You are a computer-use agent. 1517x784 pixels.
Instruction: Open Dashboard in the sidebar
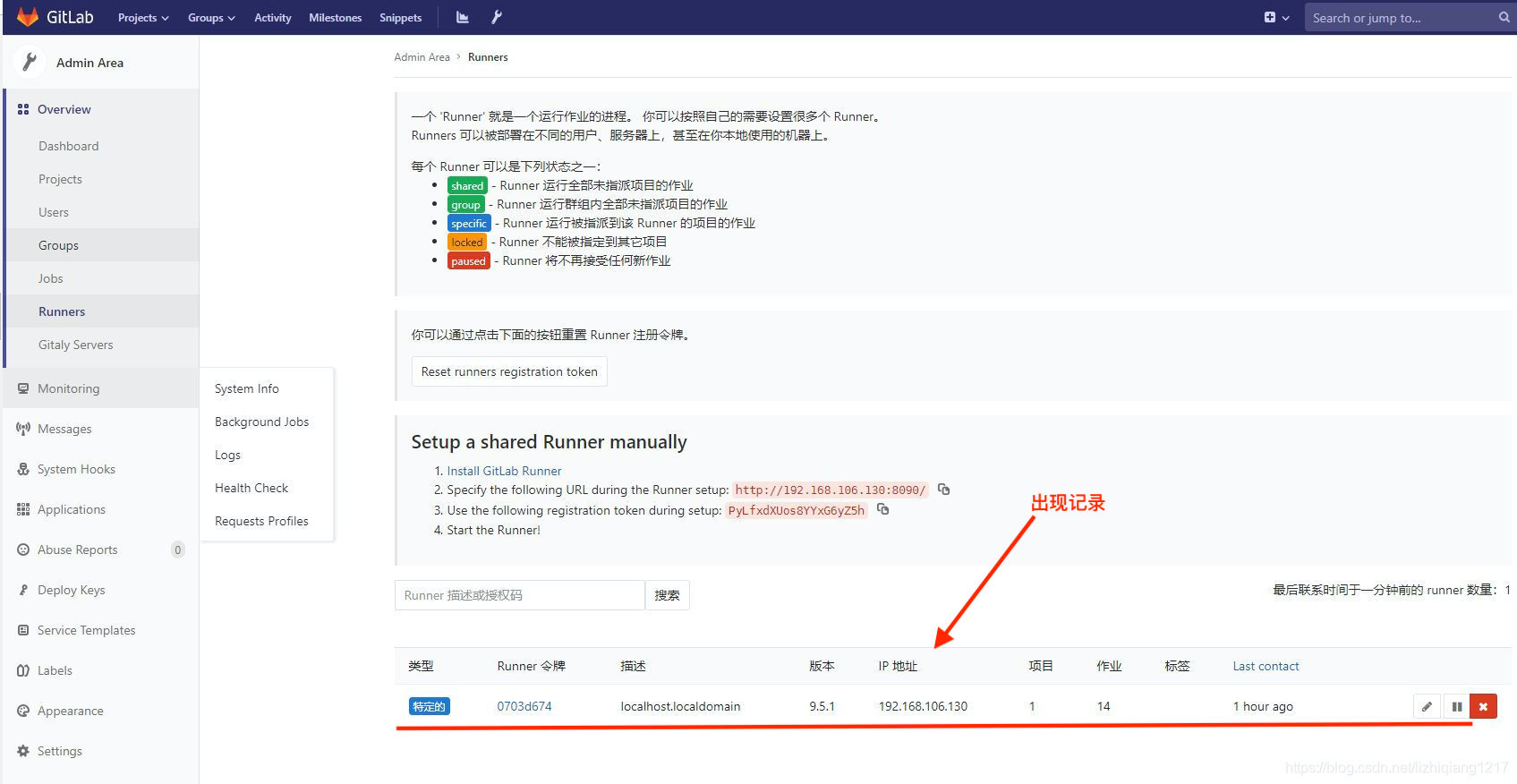pyautogui.click(x=69, y=146)
